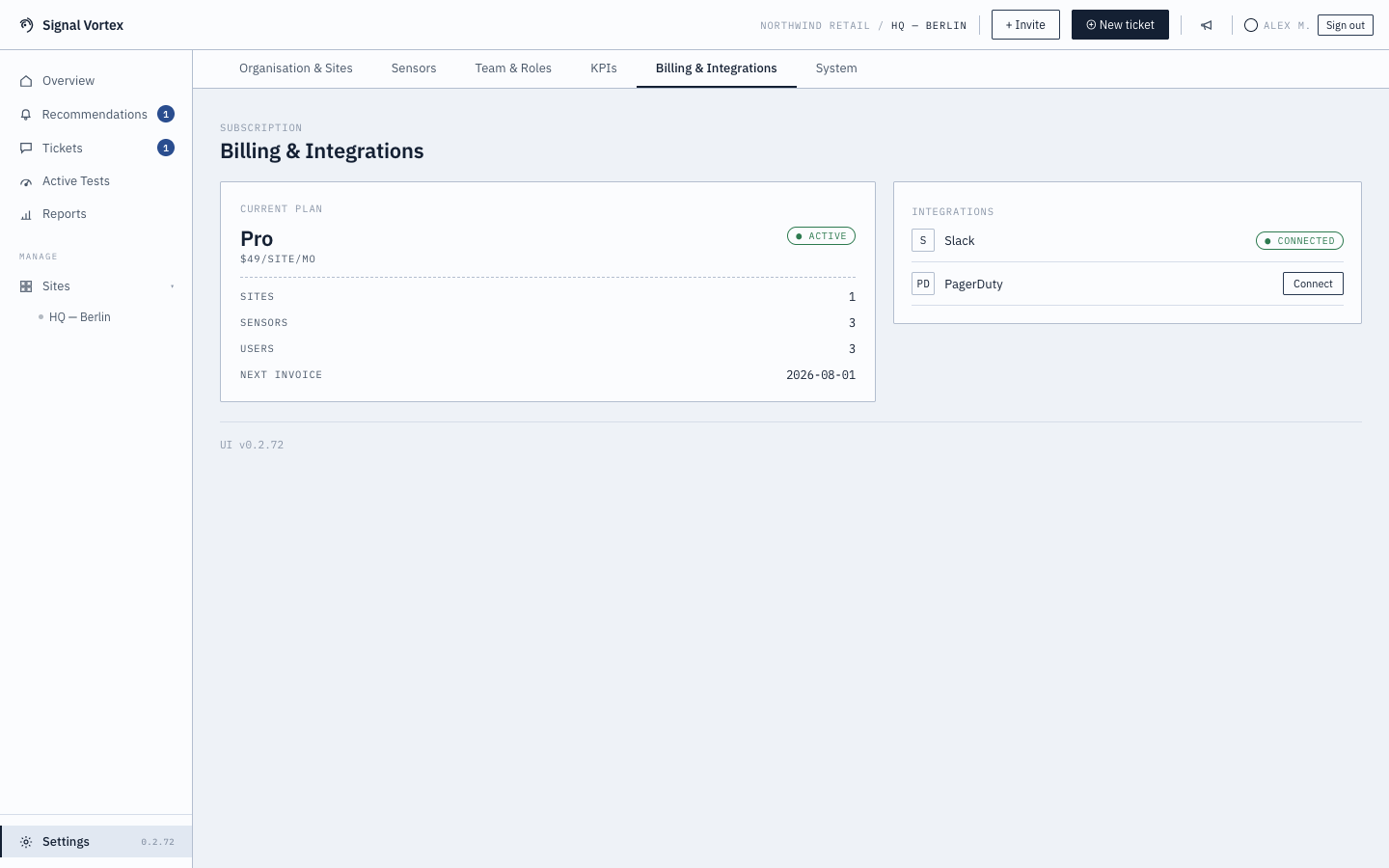Go to Recommendations page
The height and width of the screenshot is (868, 1389).
click(x=96, y=115)
